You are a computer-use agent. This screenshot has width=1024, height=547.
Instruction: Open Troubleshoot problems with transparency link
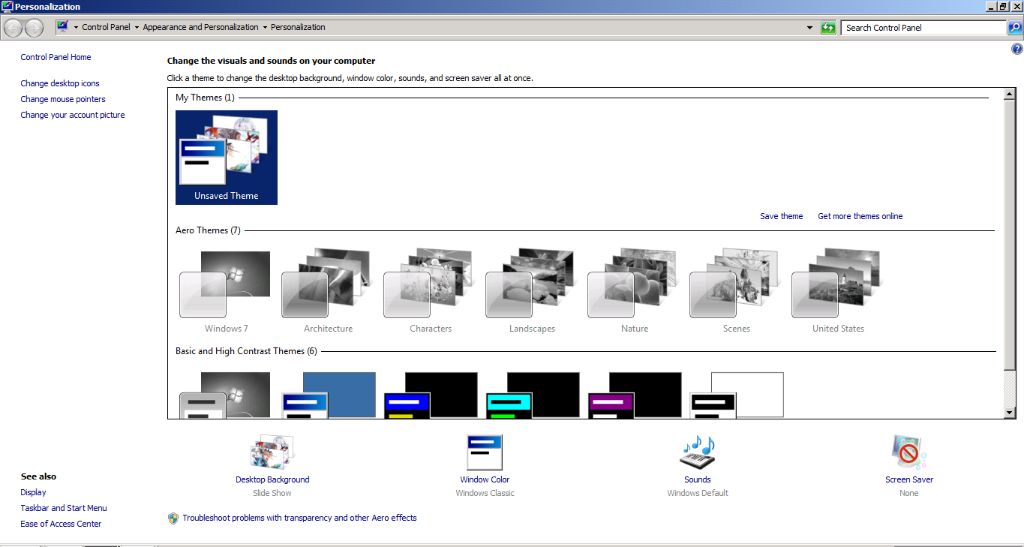299,518
